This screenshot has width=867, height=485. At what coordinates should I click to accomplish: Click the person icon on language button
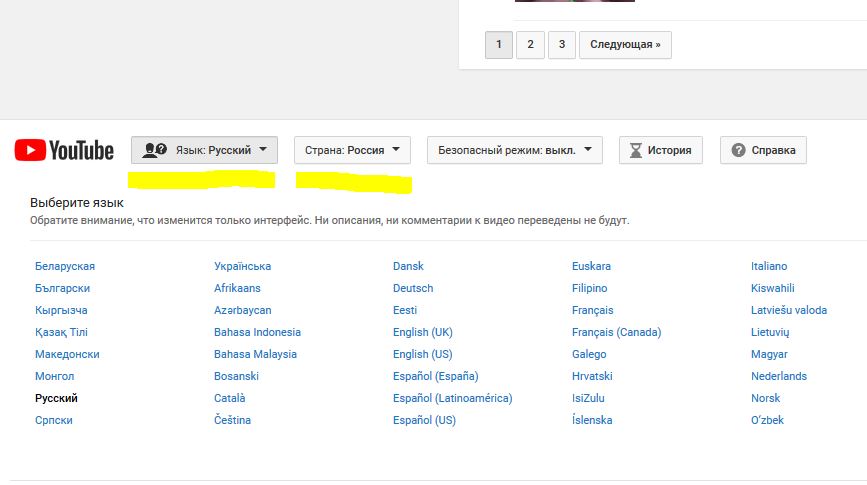coord(154,151)
